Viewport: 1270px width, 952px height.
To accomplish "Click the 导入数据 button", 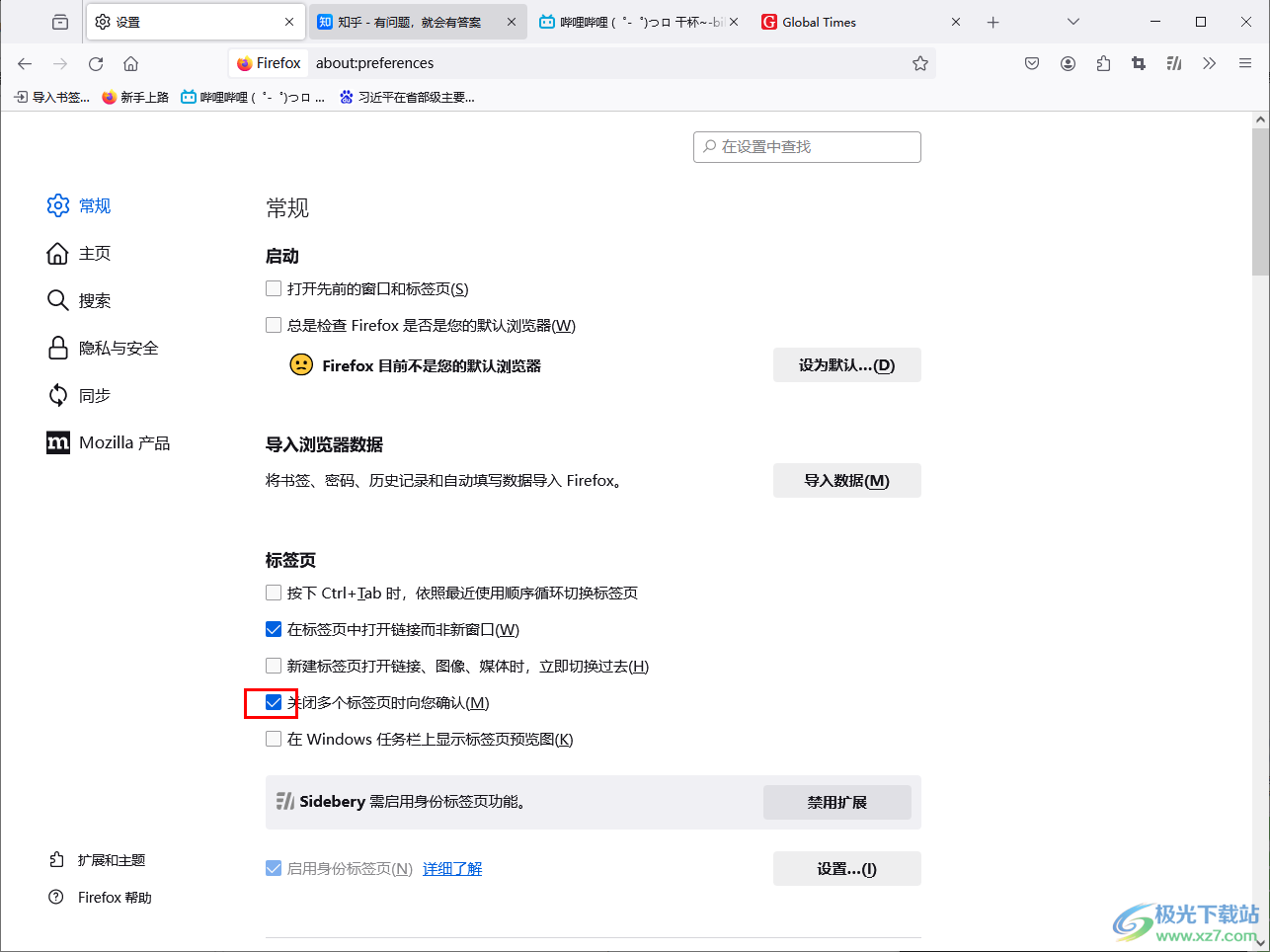I will coord(847,481).
